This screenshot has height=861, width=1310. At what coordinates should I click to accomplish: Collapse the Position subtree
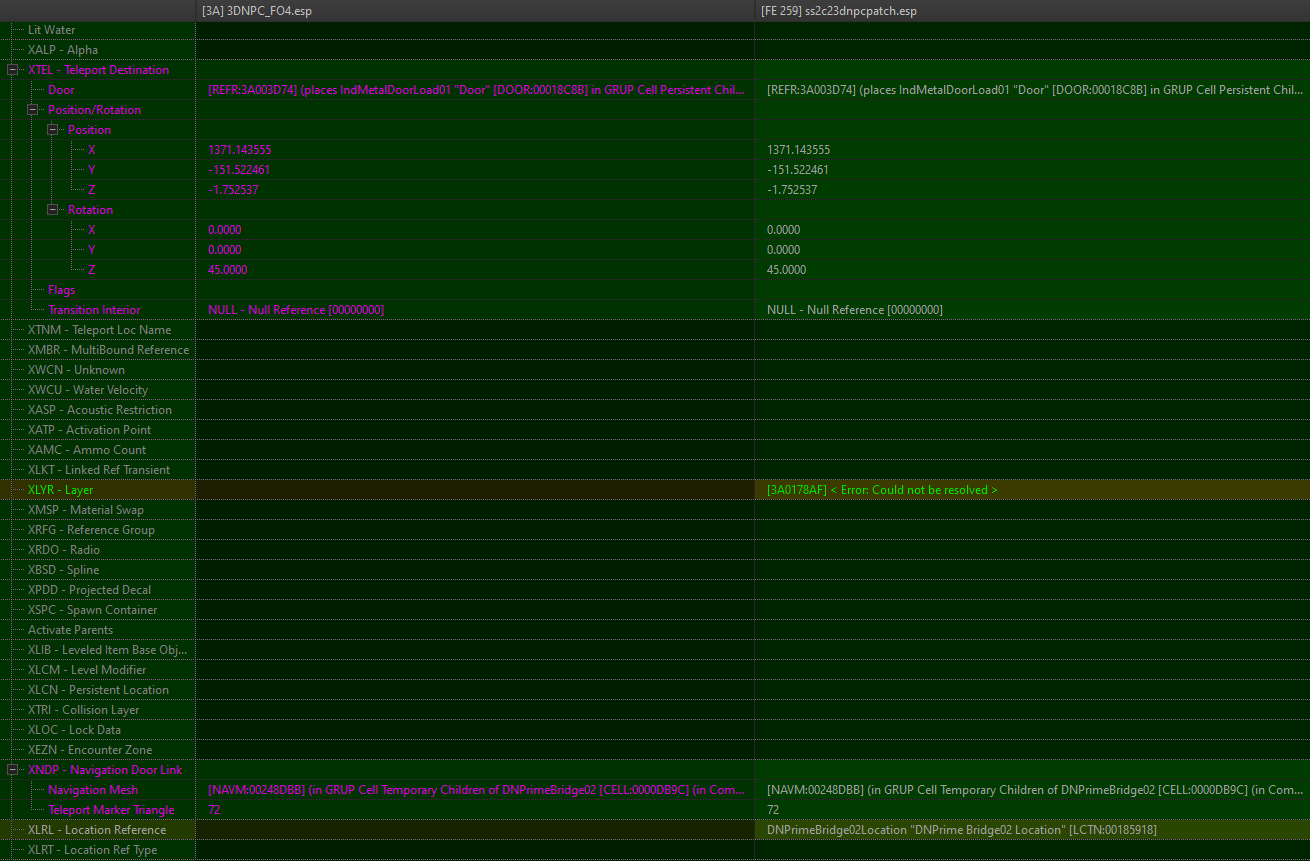coord(53,130)
